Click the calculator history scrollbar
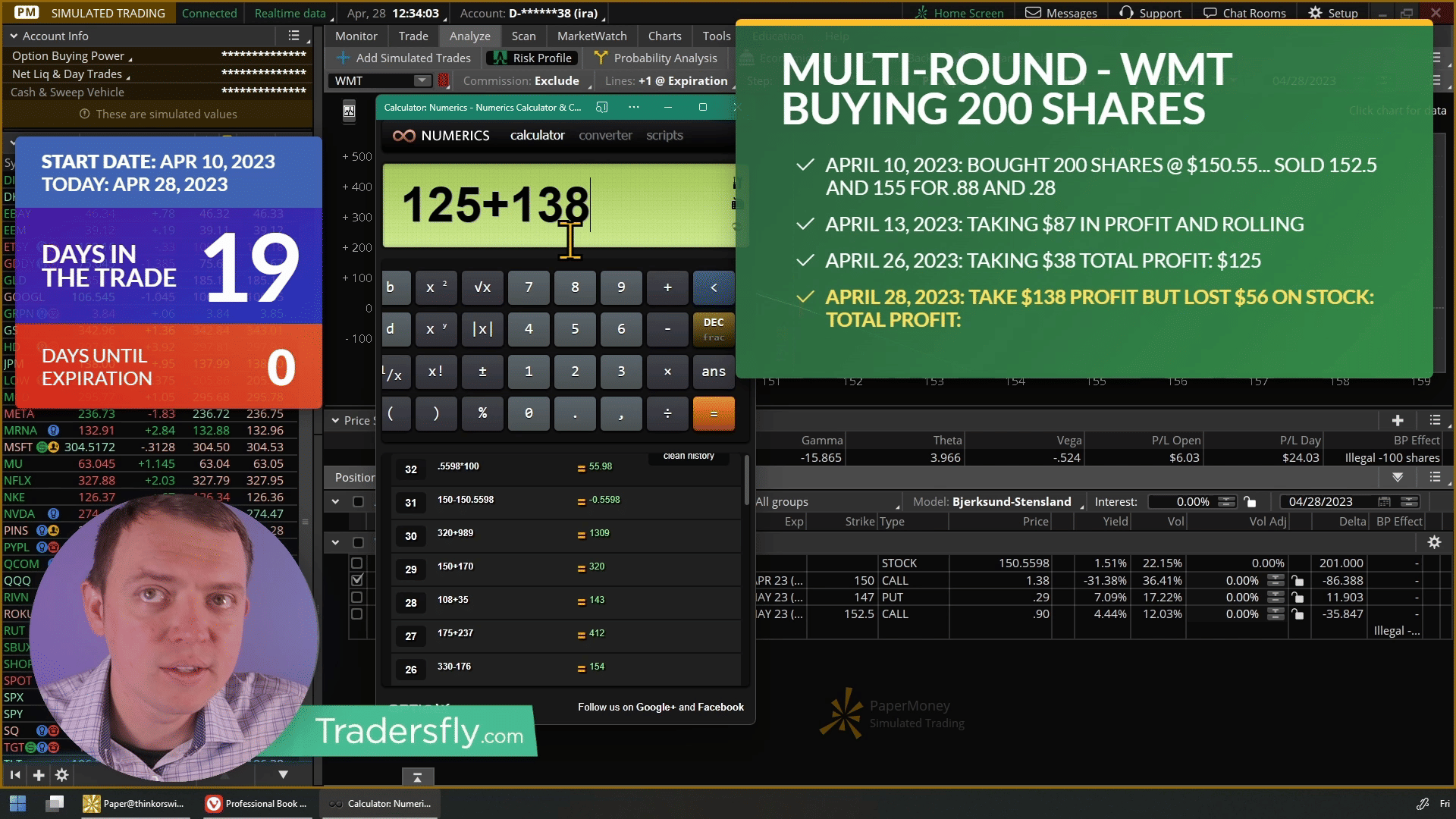1456x819 pixels. (747, 482)
